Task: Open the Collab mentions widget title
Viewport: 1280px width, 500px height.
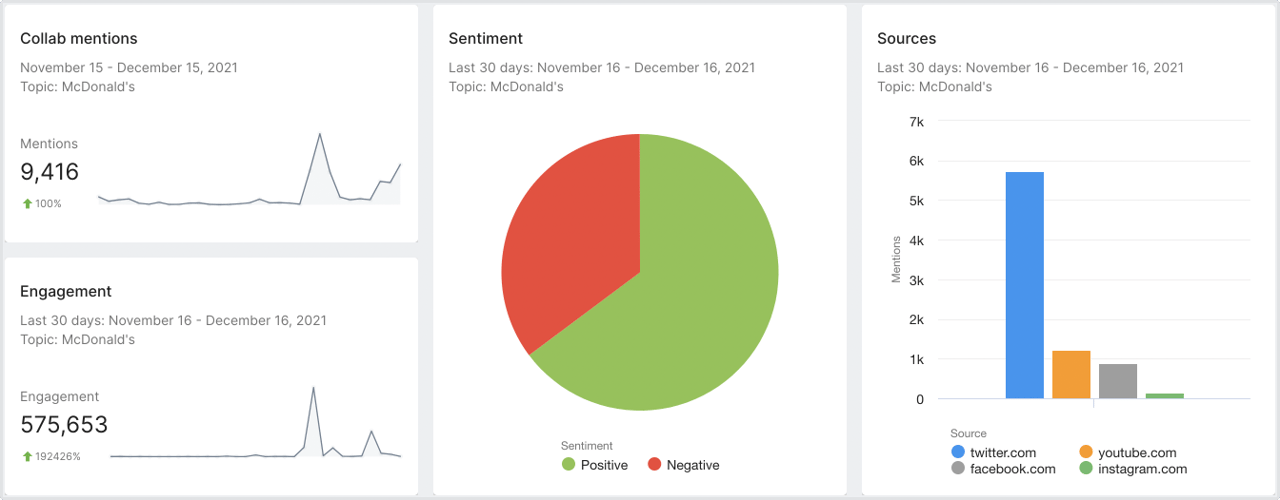Action: (x=79, y=38)
